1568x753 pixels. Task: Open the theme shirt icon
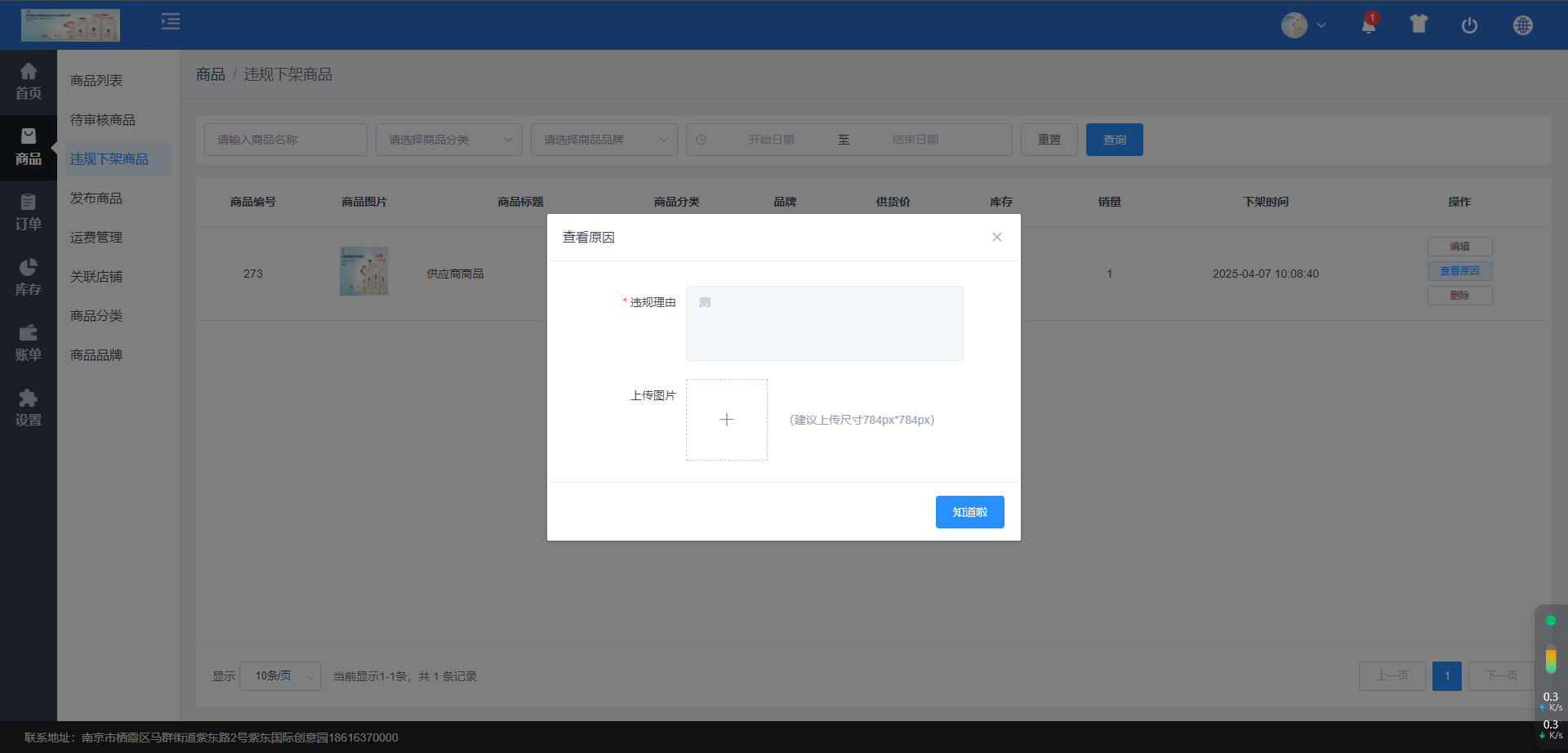[1419, 25]
